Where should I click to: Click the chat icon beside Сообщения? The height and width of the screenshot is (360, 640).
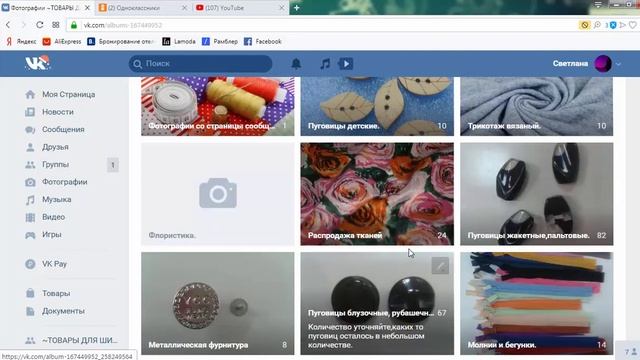coord(30,130)
